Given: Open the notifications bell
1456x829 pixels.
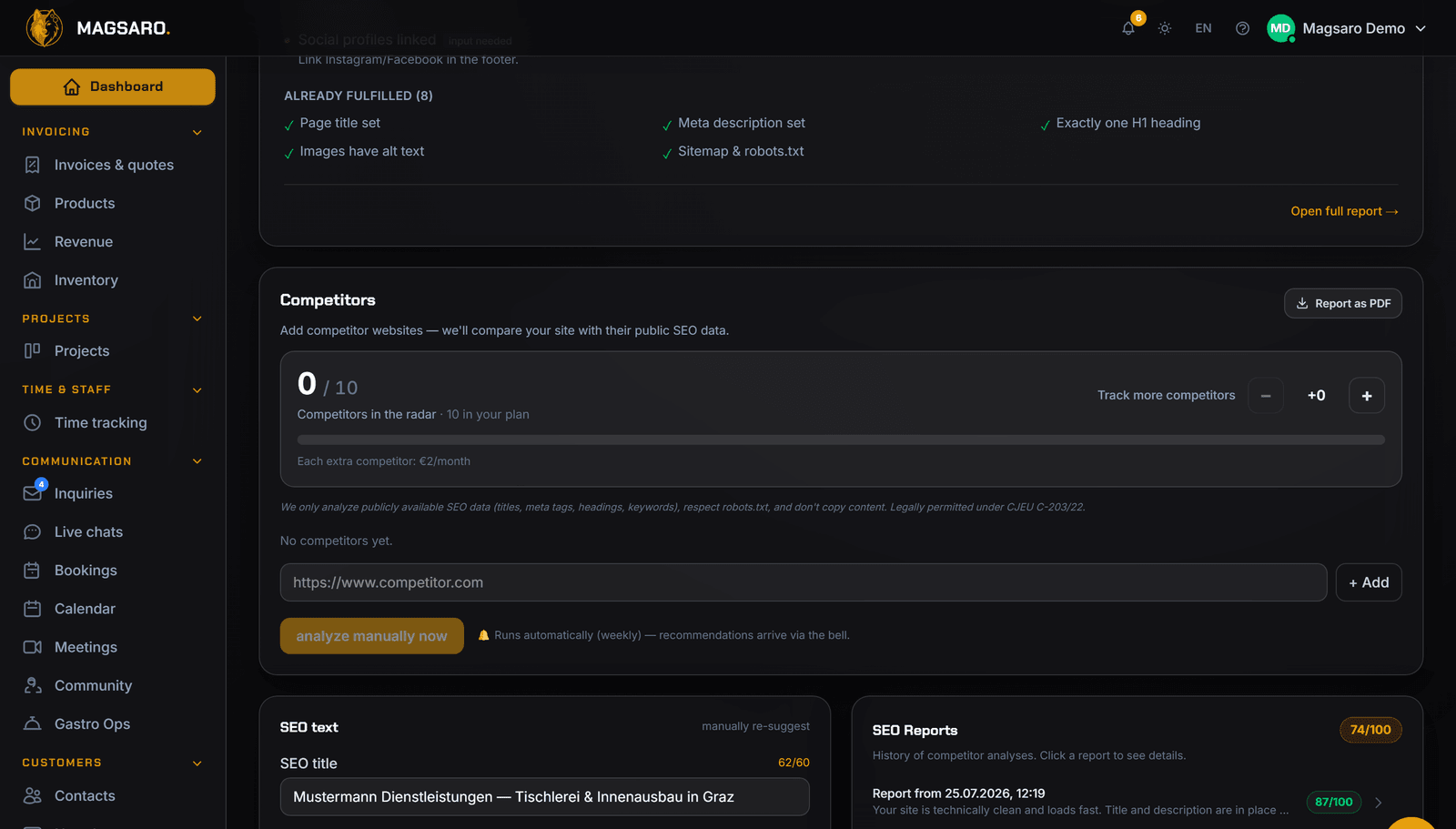Looking at the screenshot, I should (1128, 28).
